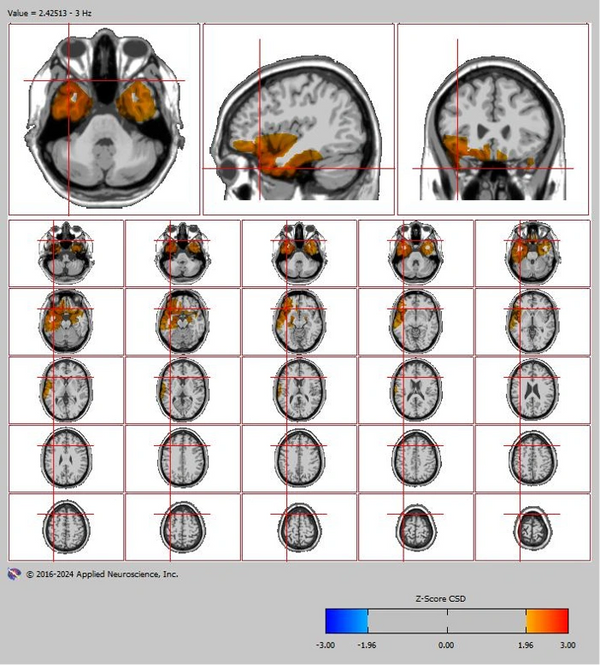Open last slice thumbnail in the top grid row
Image resolution: width=600 pixels, height=665 pixels.
point(531,252)
